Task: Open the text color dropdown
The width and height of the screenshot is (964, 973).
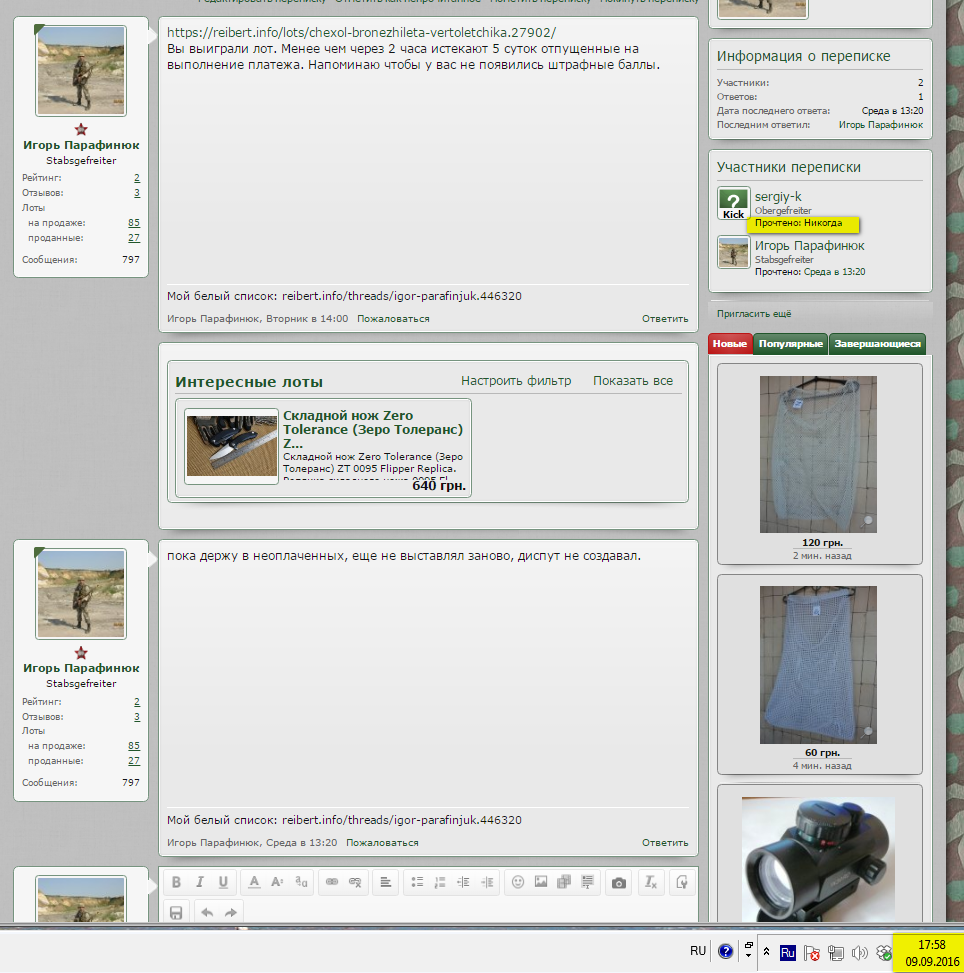Action: point(254,882)
